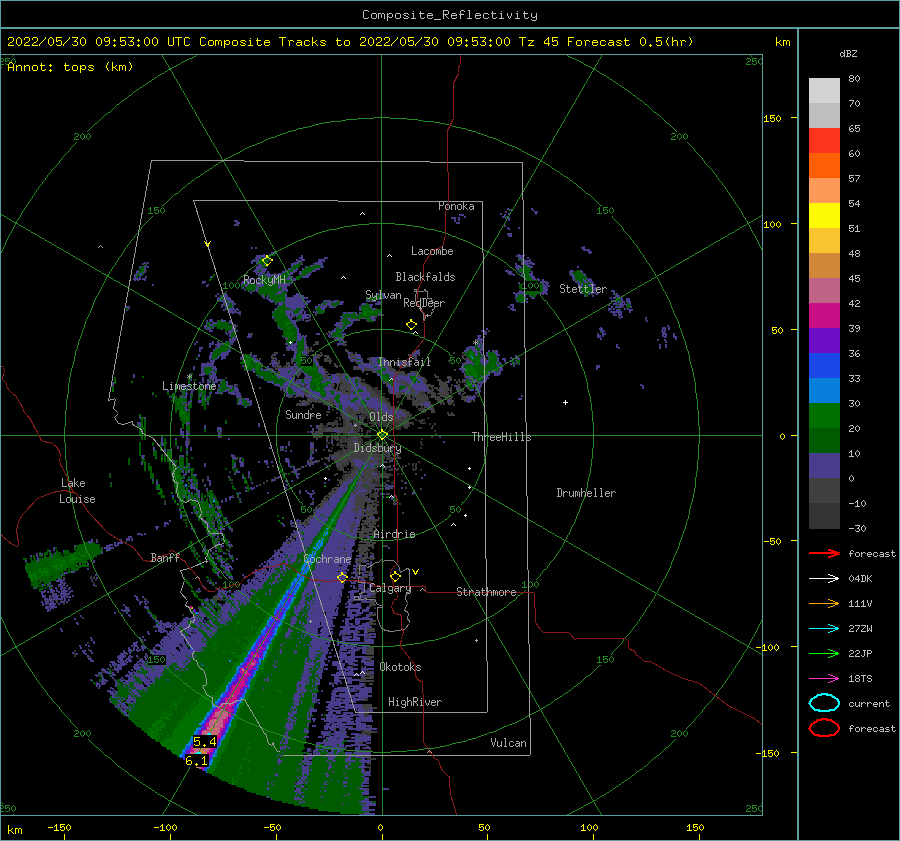Select the royal blue dBZ scale swatch

(824, 366)
